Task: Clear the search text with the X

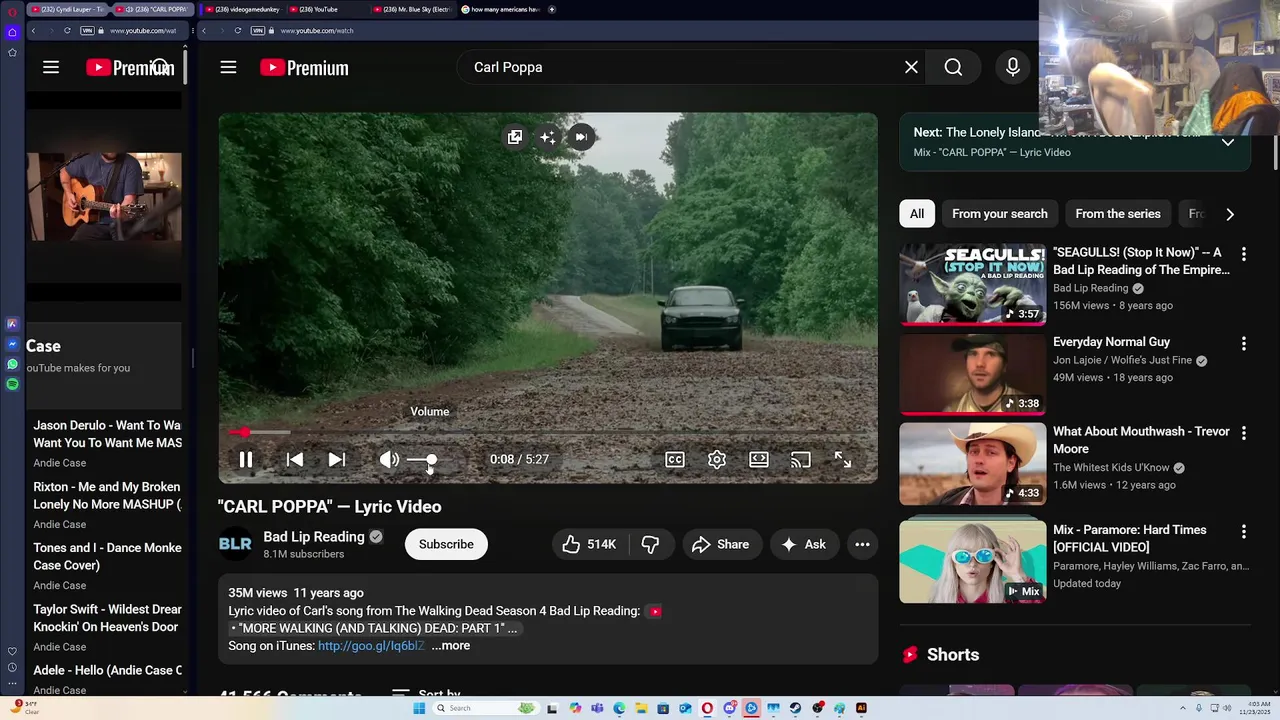Action: (x=911, y=67)
